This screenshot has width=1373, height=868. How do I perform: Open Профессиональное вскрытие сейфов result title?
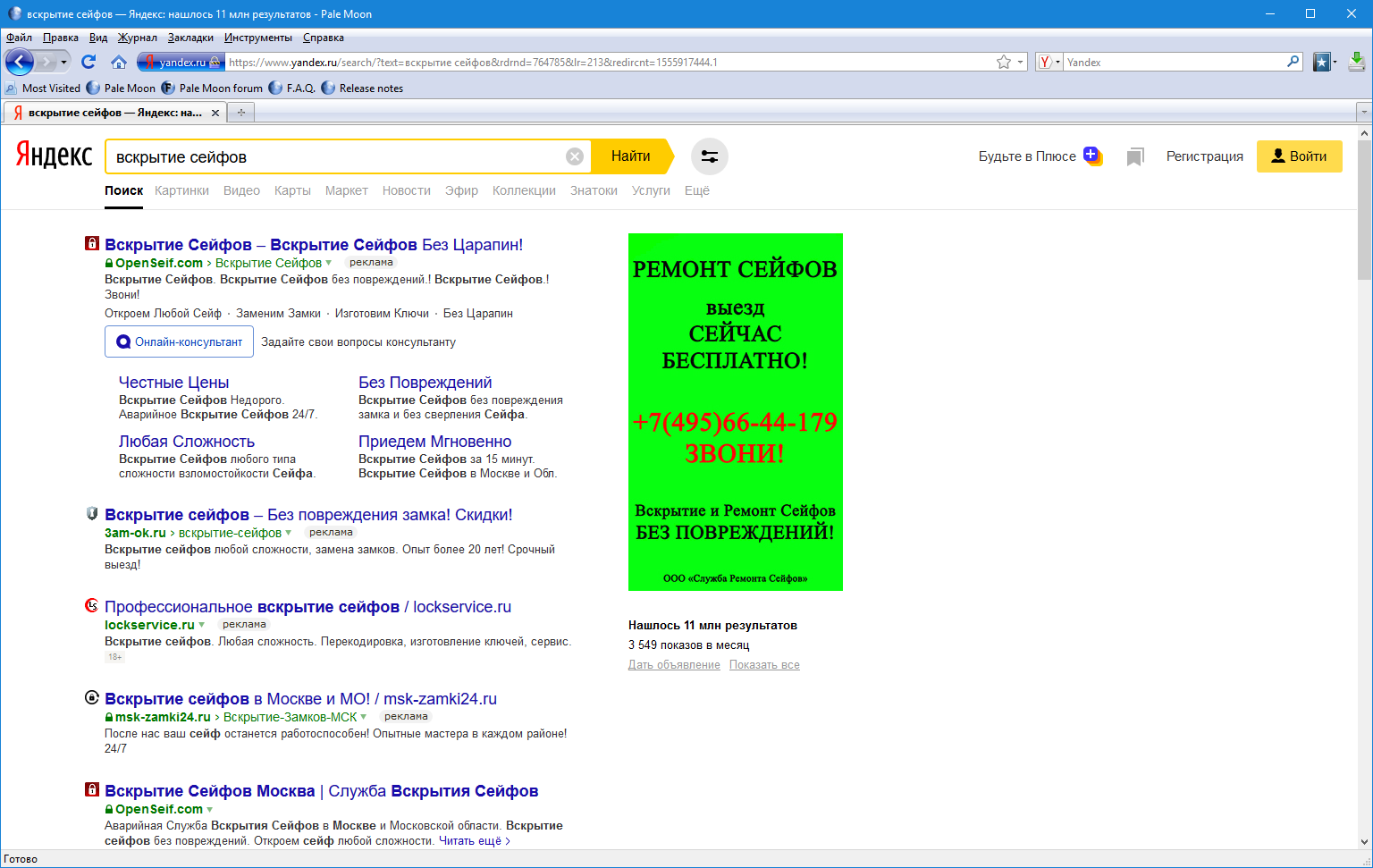[308, 607]
